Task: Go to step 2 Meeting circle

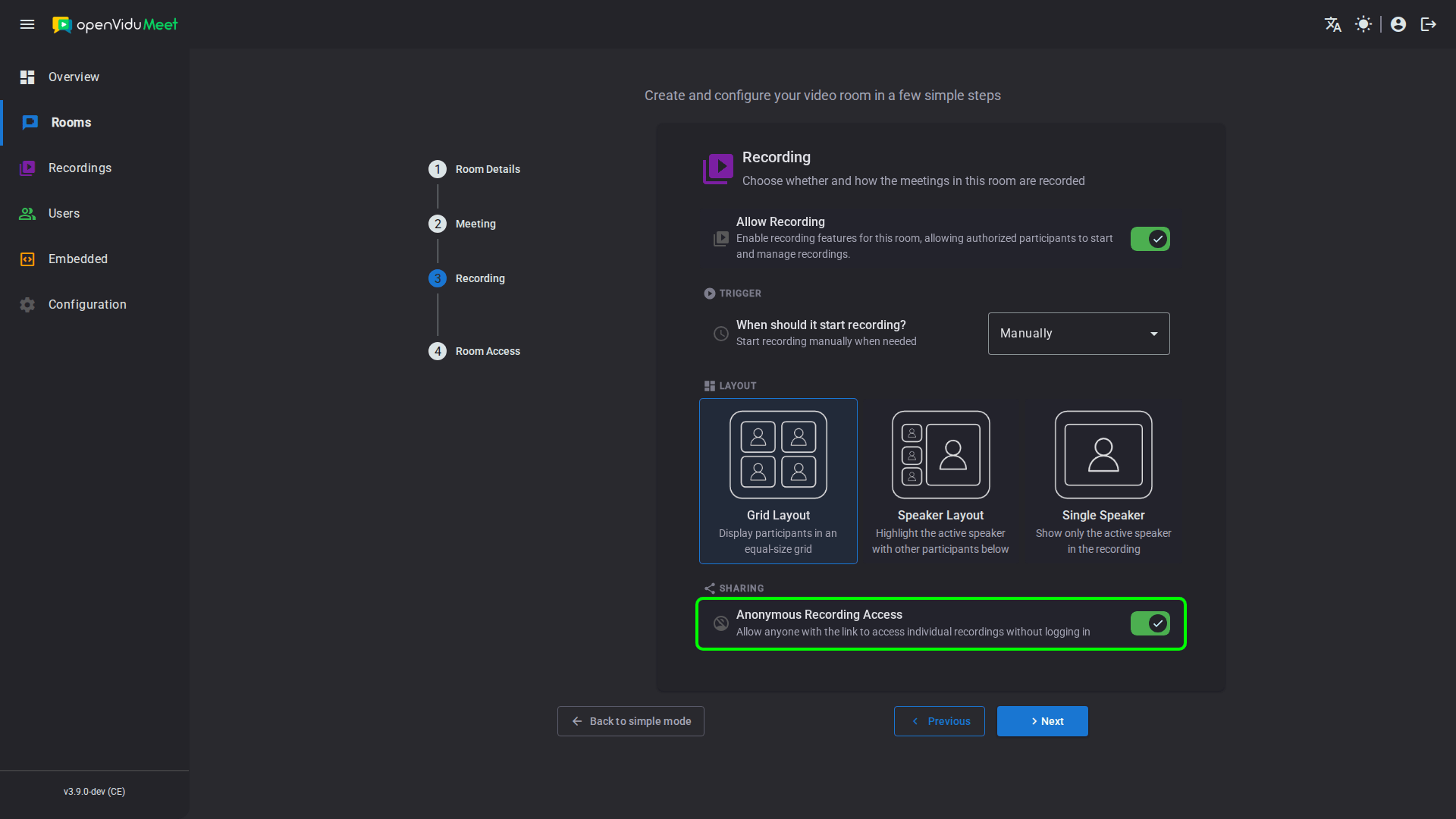Action: (438, 224)
